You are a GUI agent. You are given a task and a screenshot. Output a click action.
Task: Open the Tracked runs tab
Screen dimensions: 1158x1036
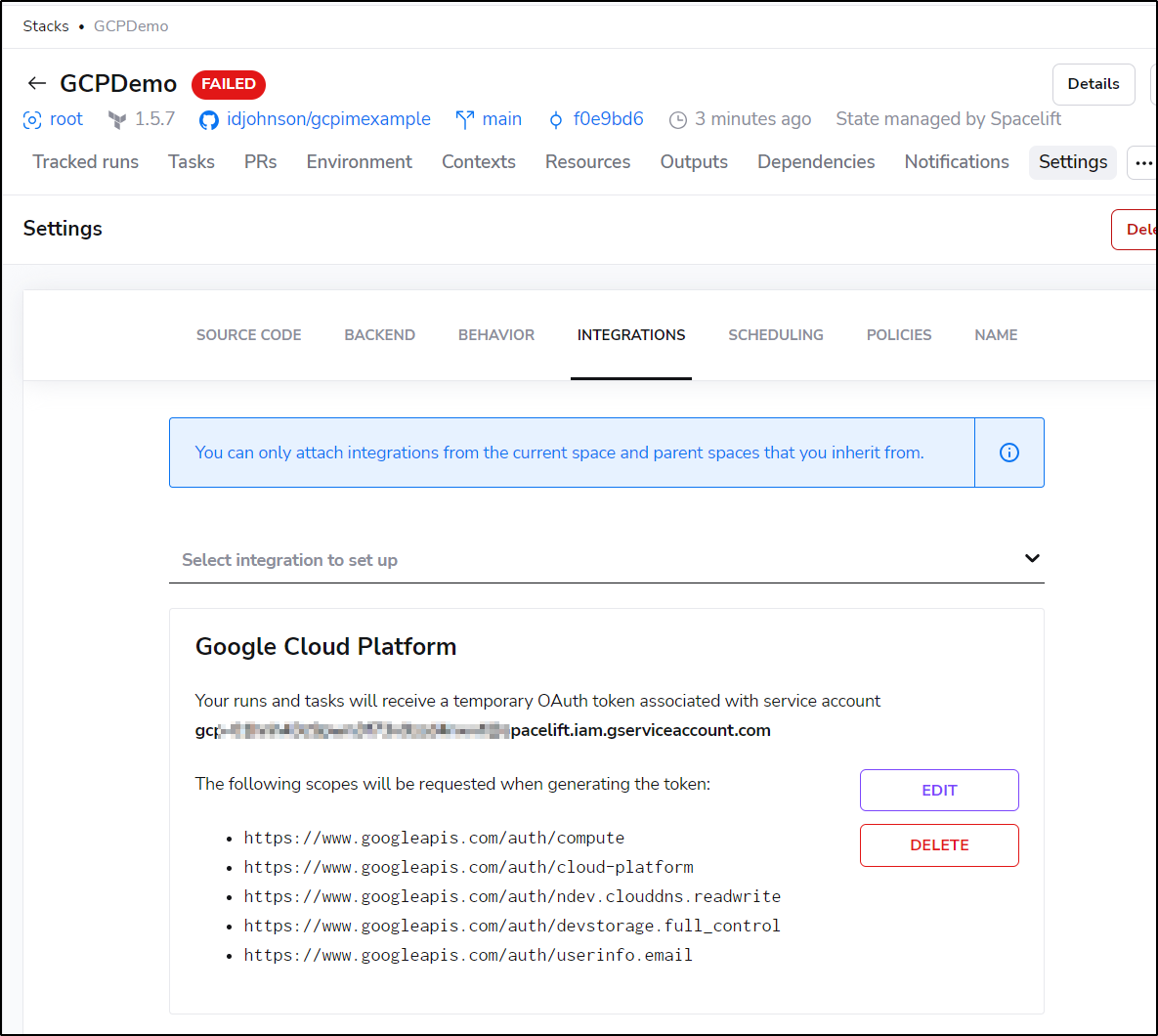point(86,161)
